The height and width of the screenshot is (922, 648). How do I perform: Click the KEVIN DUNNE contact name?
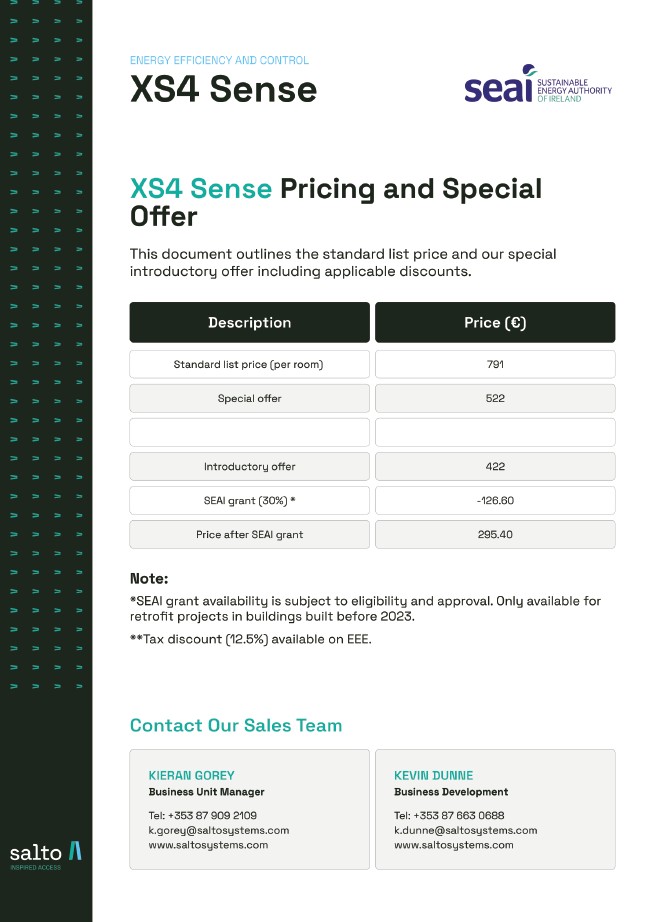[434, 775]
